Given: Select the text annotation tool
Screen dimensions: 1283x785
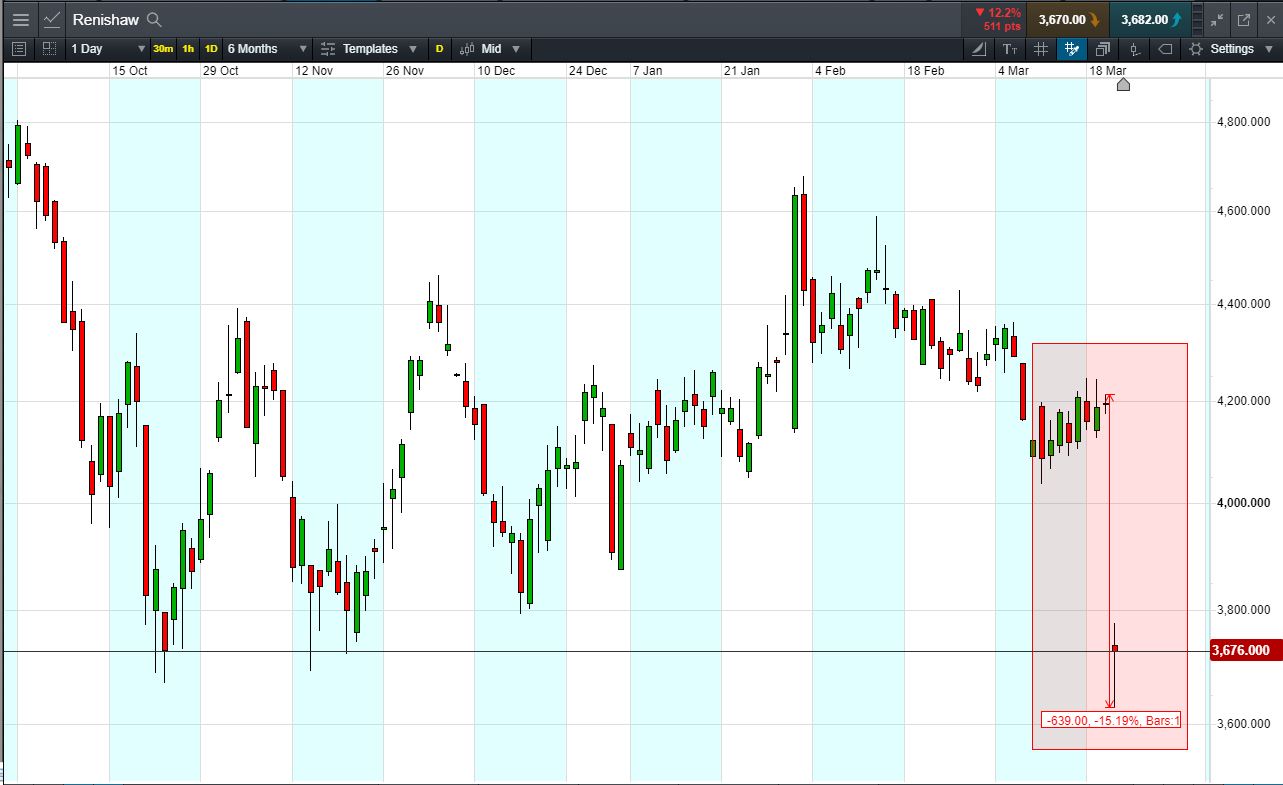Looking at the screenshot, I should (x=1010, y=48).
